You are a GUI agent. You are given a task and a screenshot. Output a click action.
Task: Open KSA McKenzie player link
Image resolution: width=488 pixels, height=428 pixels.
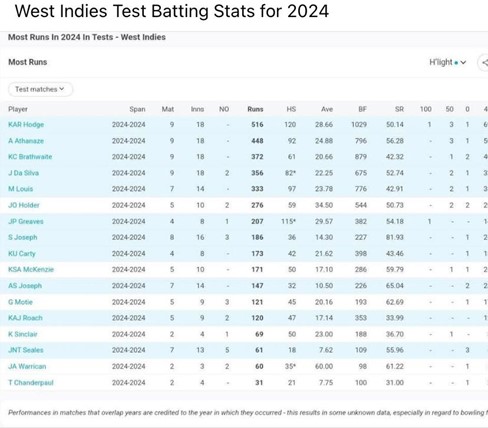pos(31,269)
